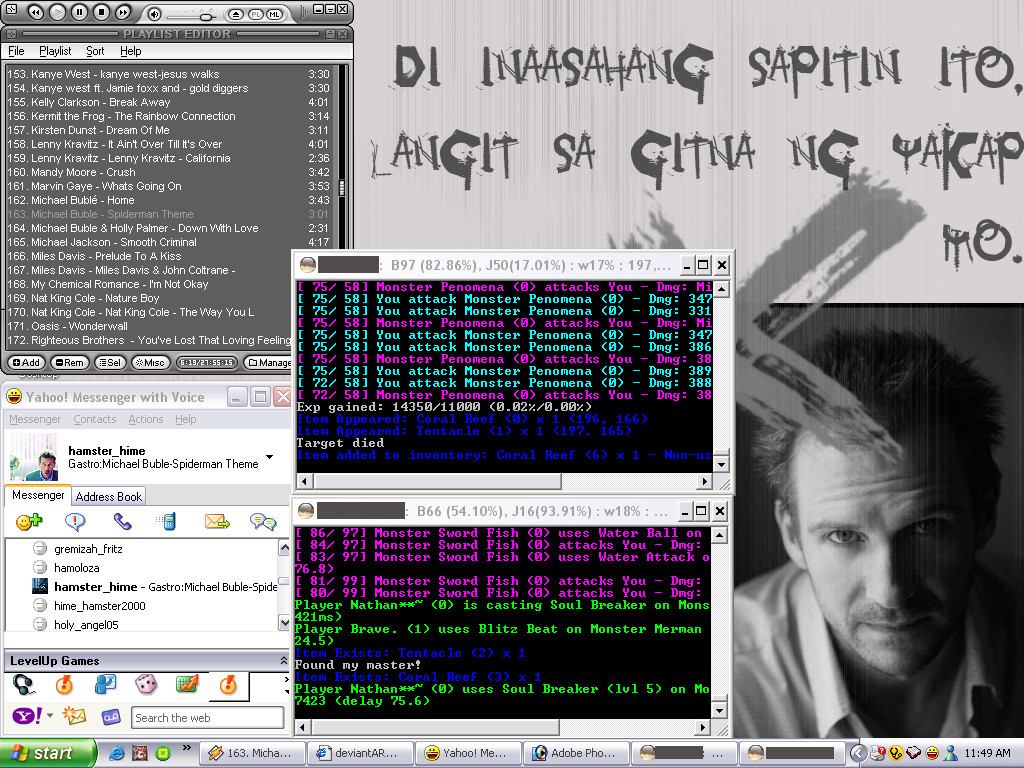Select track 153 Kanye West jesus walks

170,74
